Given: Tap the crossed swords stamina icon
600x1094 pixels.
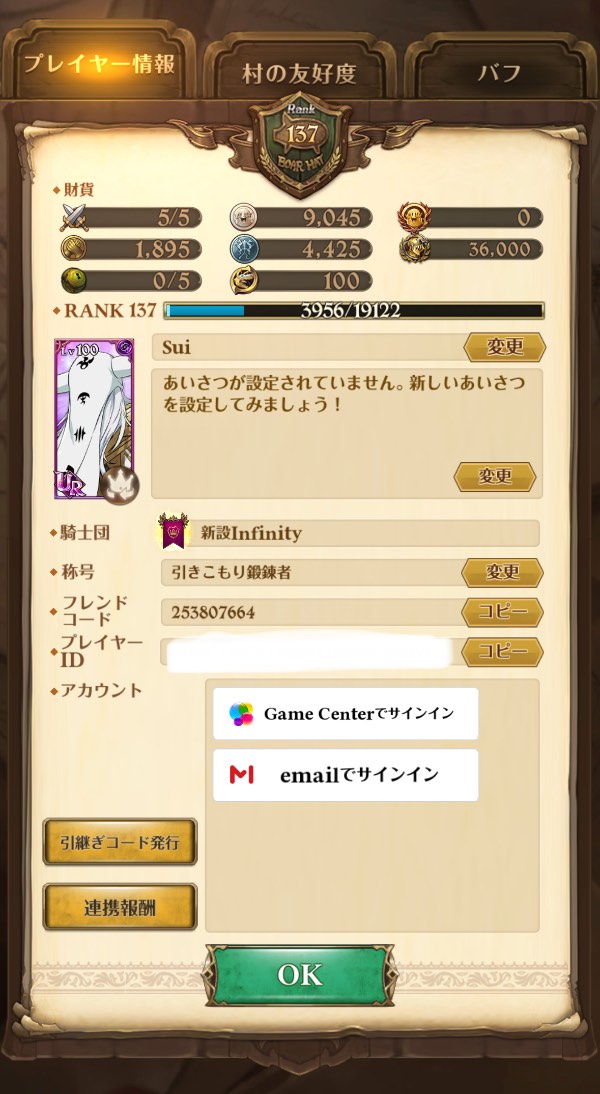Looking at the screenshot, I should tap(74, 218).
